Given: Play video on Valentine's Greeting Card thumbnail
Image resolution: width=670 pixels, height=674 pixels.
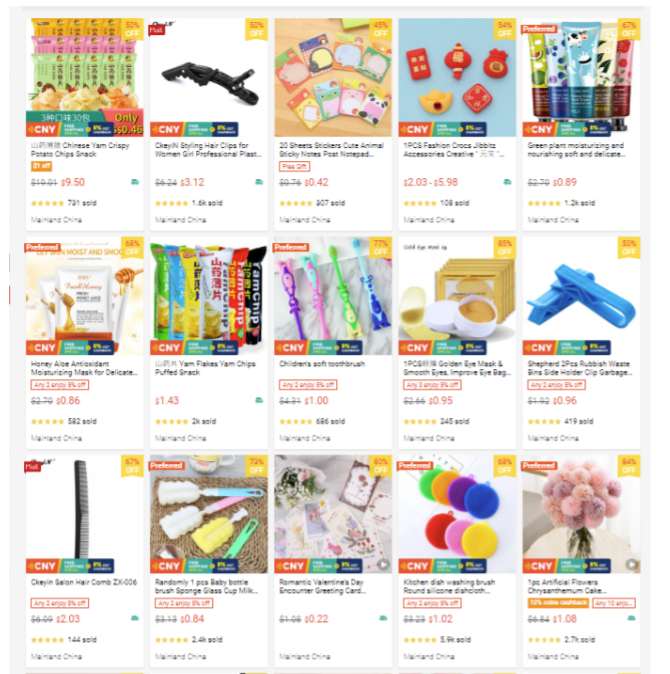Looking at the screenshot, I should point(383,564).
